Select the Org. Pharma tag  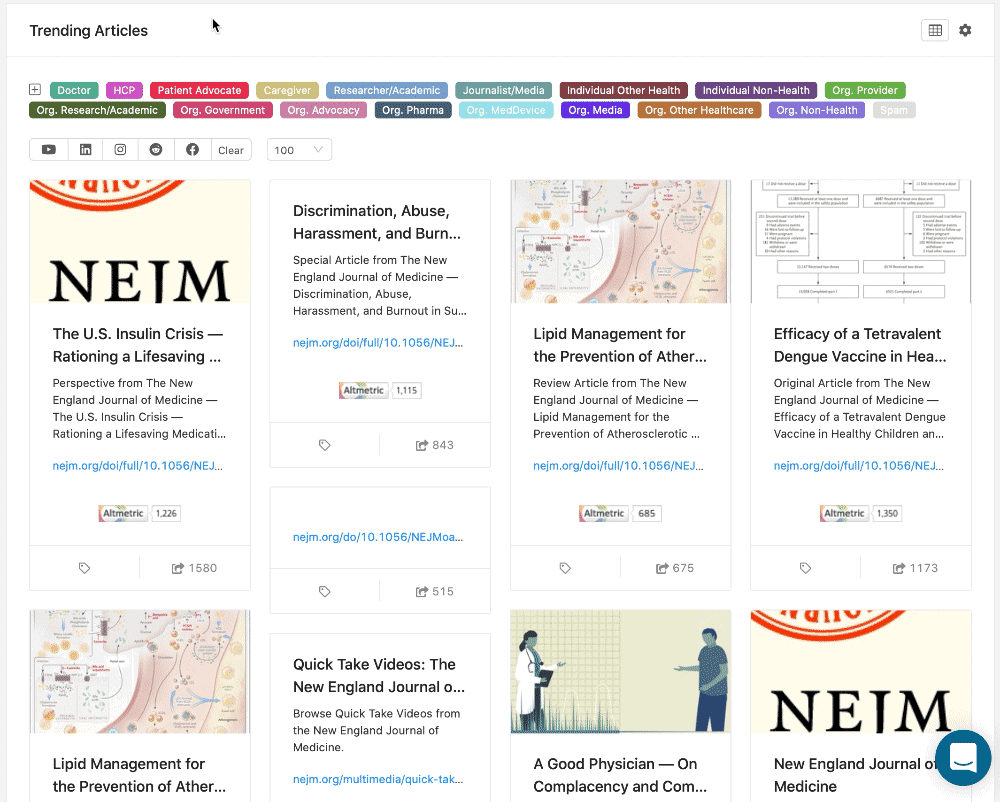click(413, 110)
